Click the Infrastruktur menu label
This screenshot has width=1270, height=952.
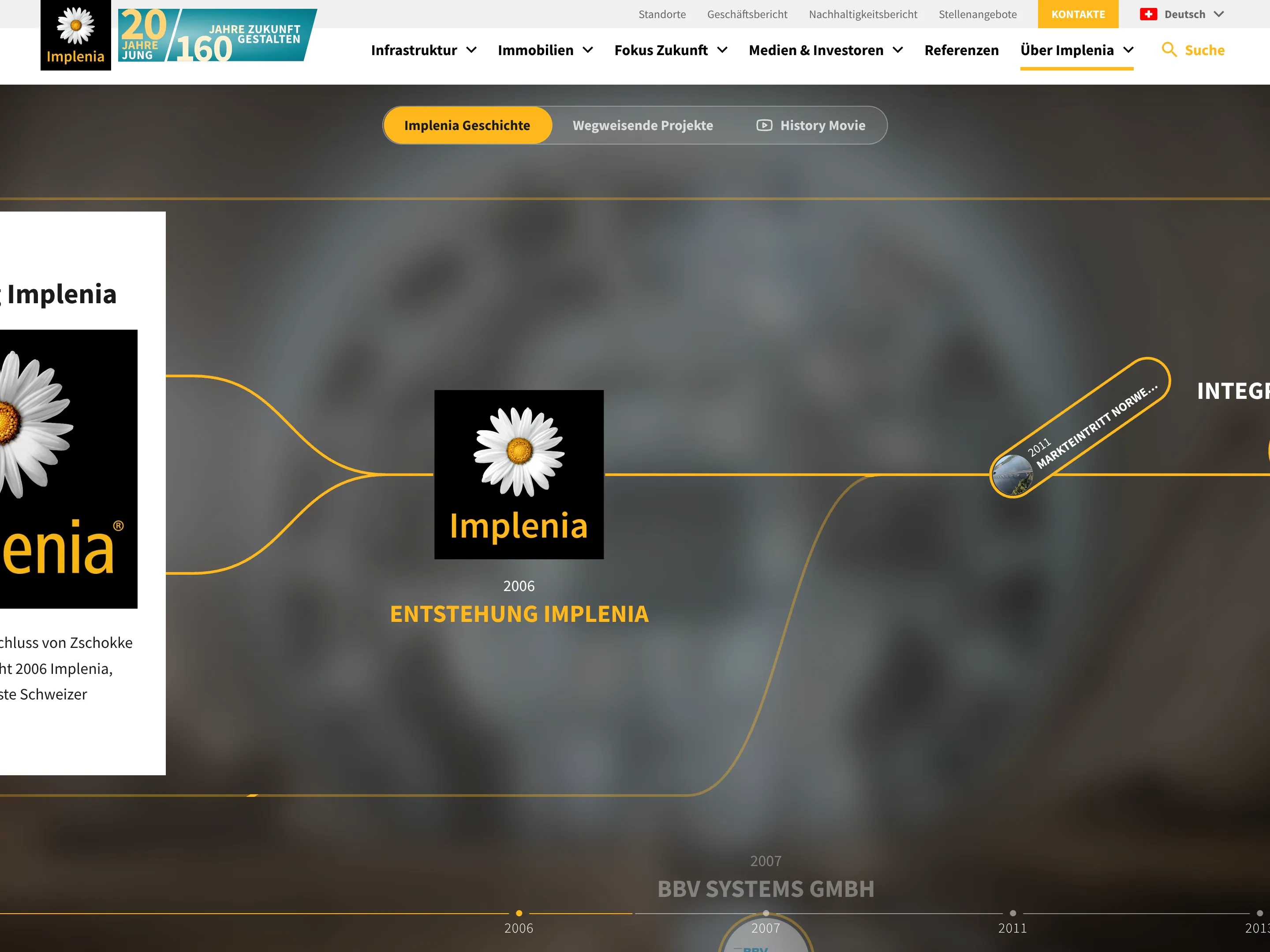[414, 51]
